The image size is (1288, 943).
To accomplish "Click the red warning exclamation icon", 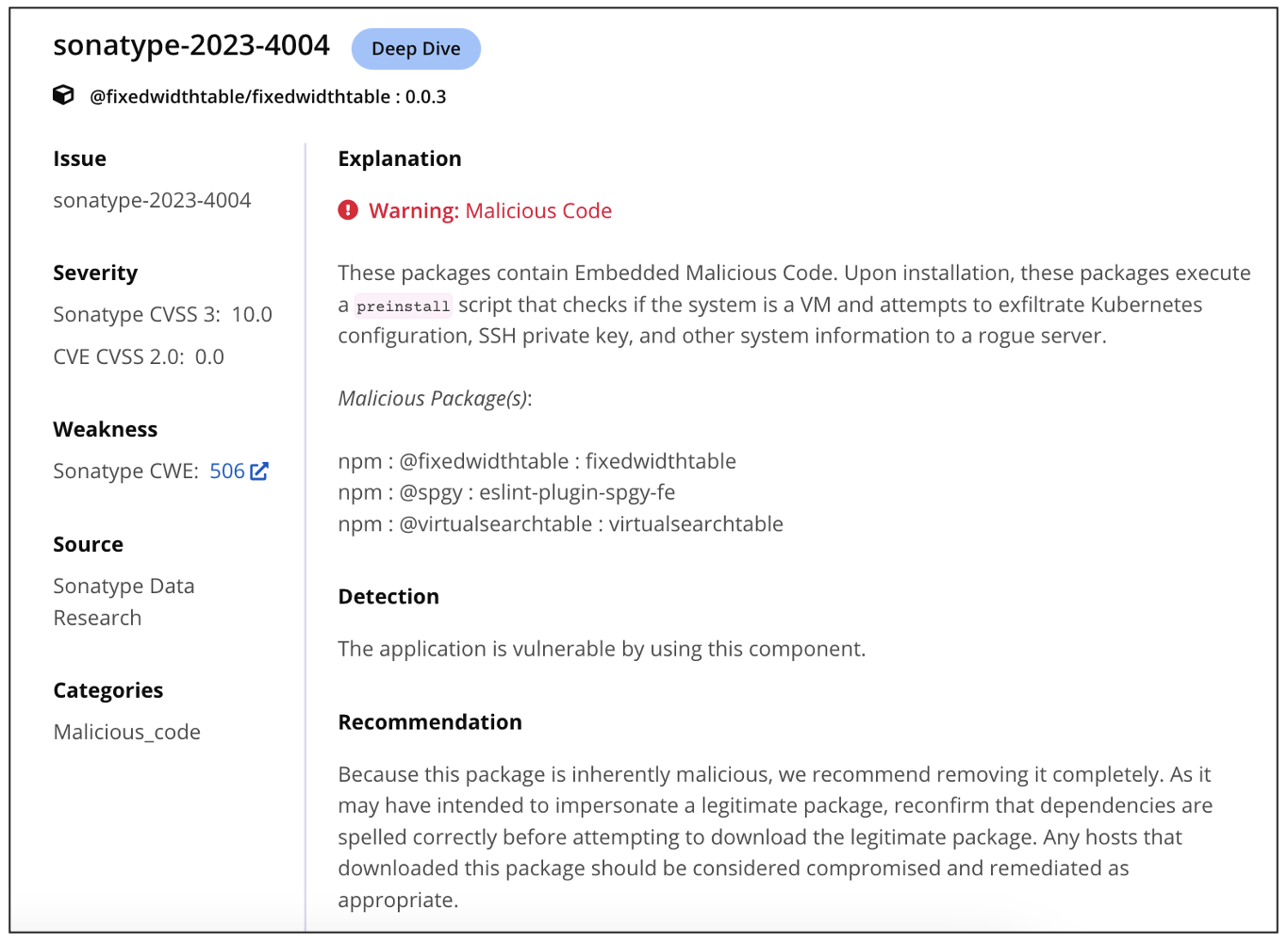I will pos(348,210).
